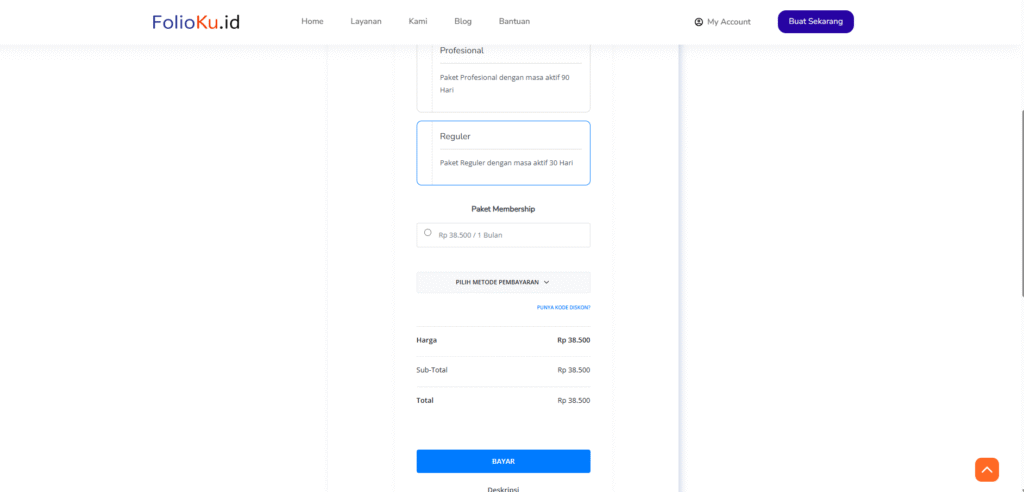Click the FolioKu.id logo
Viewport: 1024px width, 492px height.
click(196, 21)
